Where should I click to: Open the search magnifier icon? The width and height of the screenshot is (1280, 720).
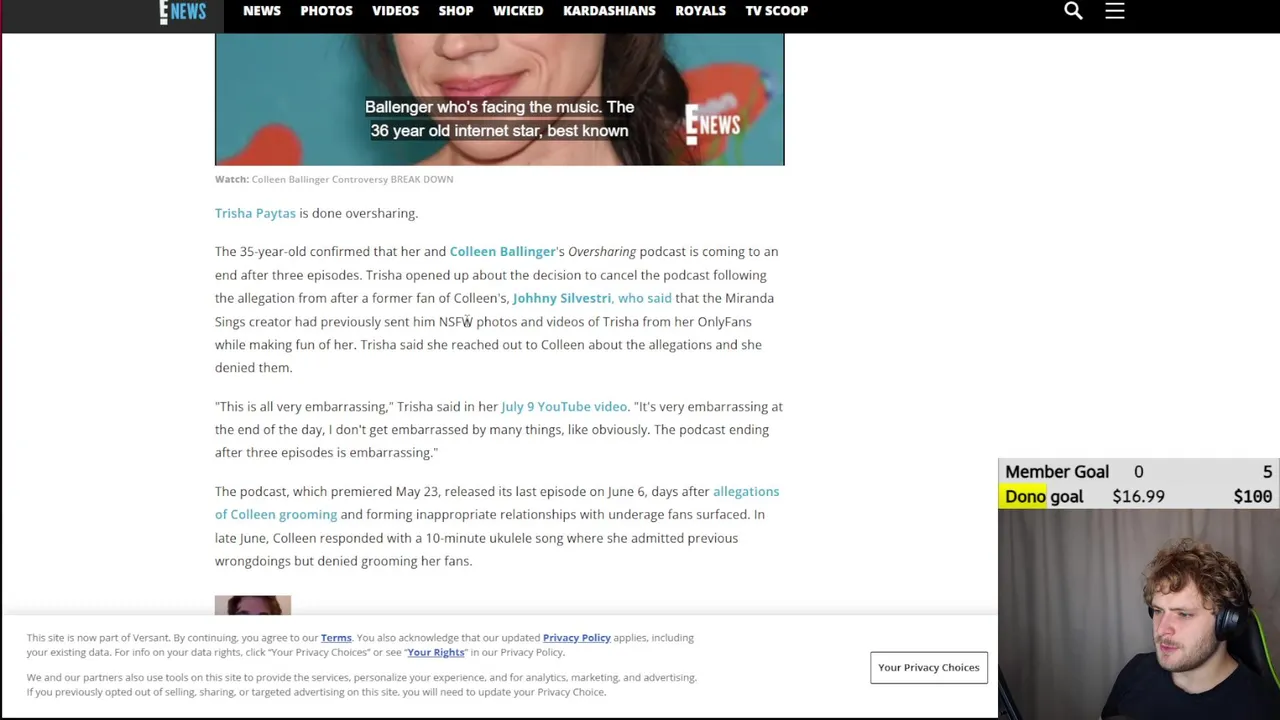tap(1073, 11)
